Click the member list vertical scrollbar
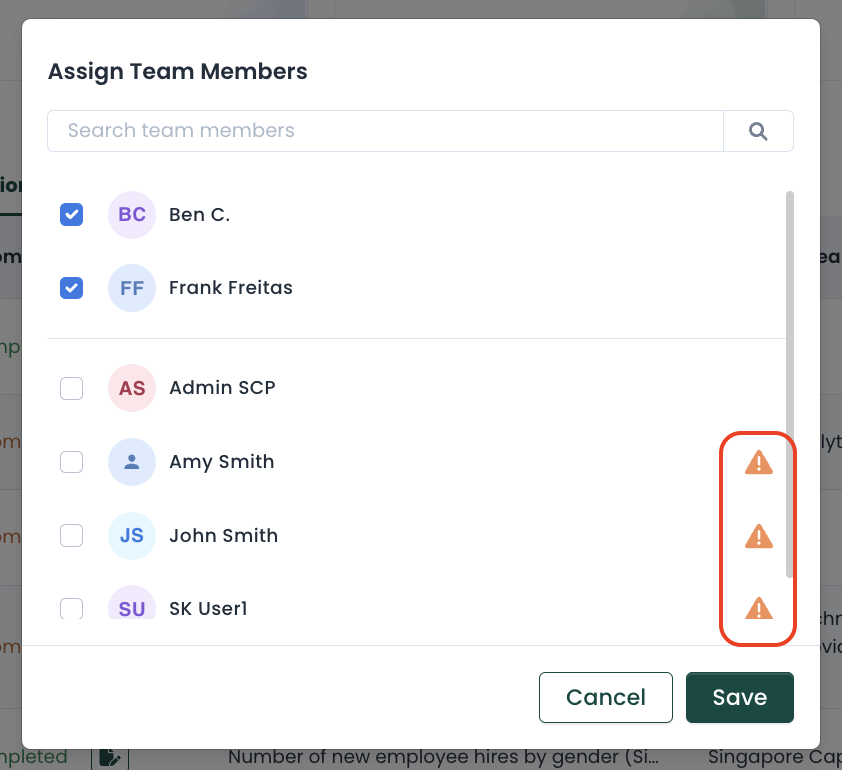Image resolution: width=842 pixels, height=770 pixels. point(790,384)
